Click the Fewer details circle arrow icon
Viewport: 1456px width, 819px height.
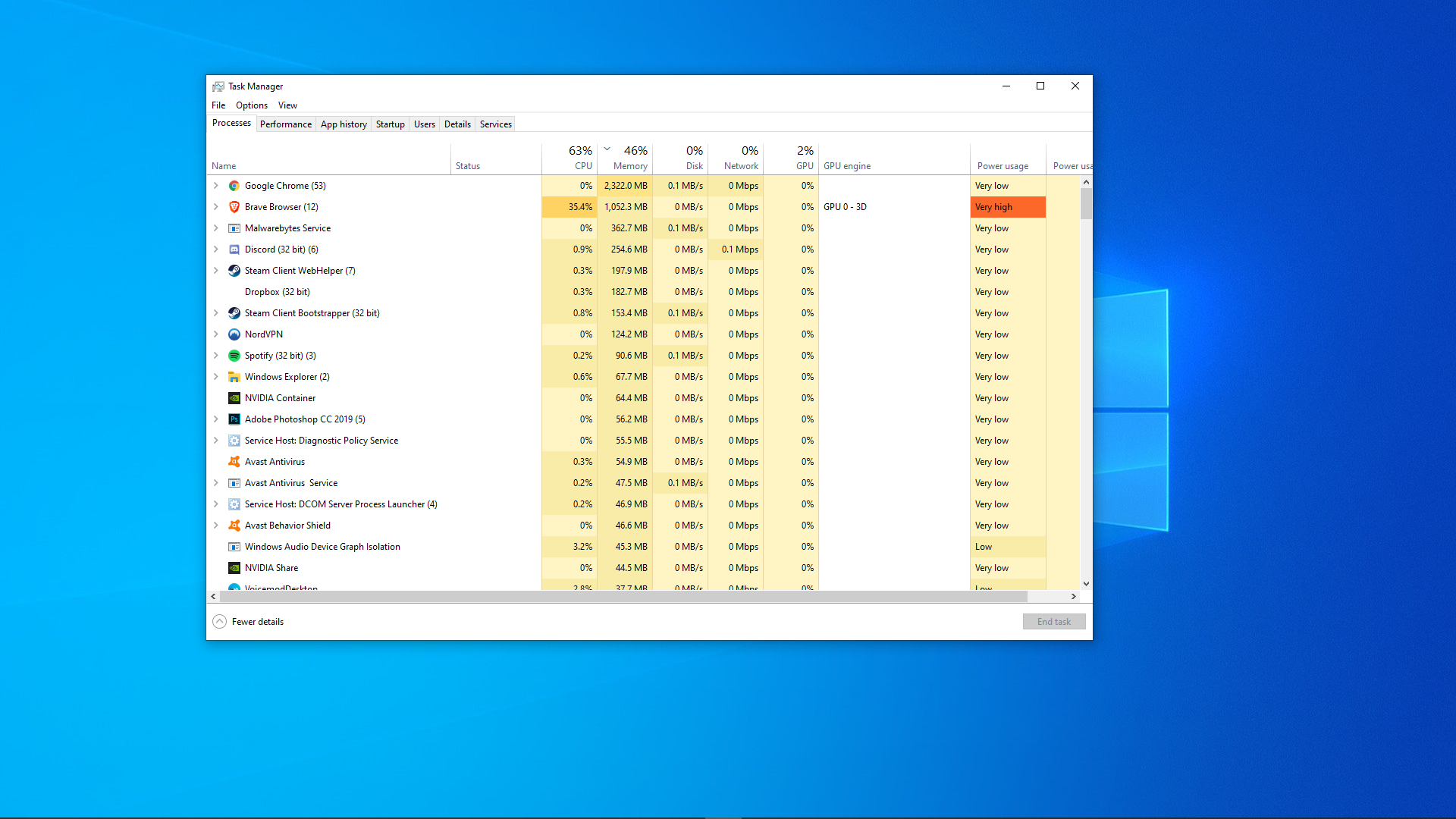click(x=219, y=622)
